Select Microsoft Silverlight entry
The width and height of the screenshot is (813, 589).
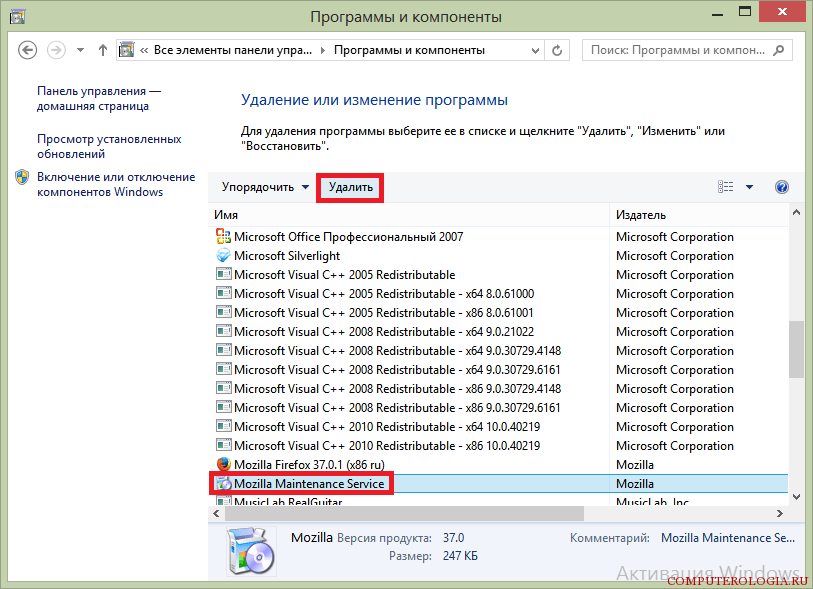287,256
